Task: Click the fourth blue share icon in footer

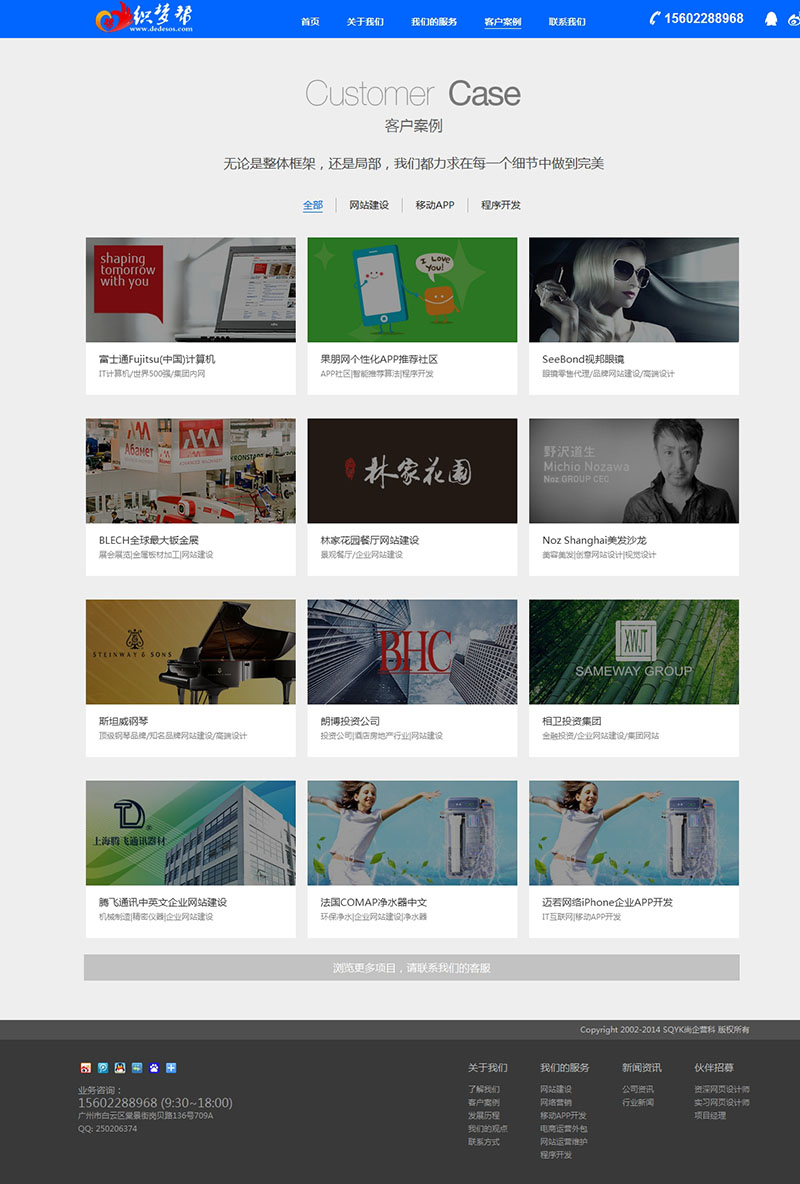Action: click(x=137, y=1068)
